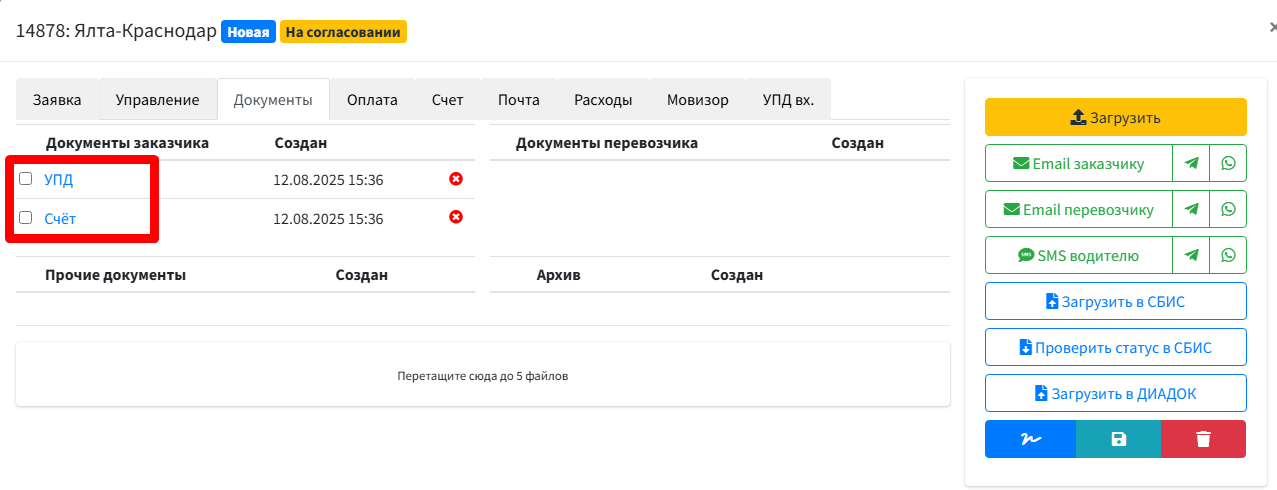Click the file drop zone area
The width and height of the screenshot is (1277, 490).
point(482,375)
